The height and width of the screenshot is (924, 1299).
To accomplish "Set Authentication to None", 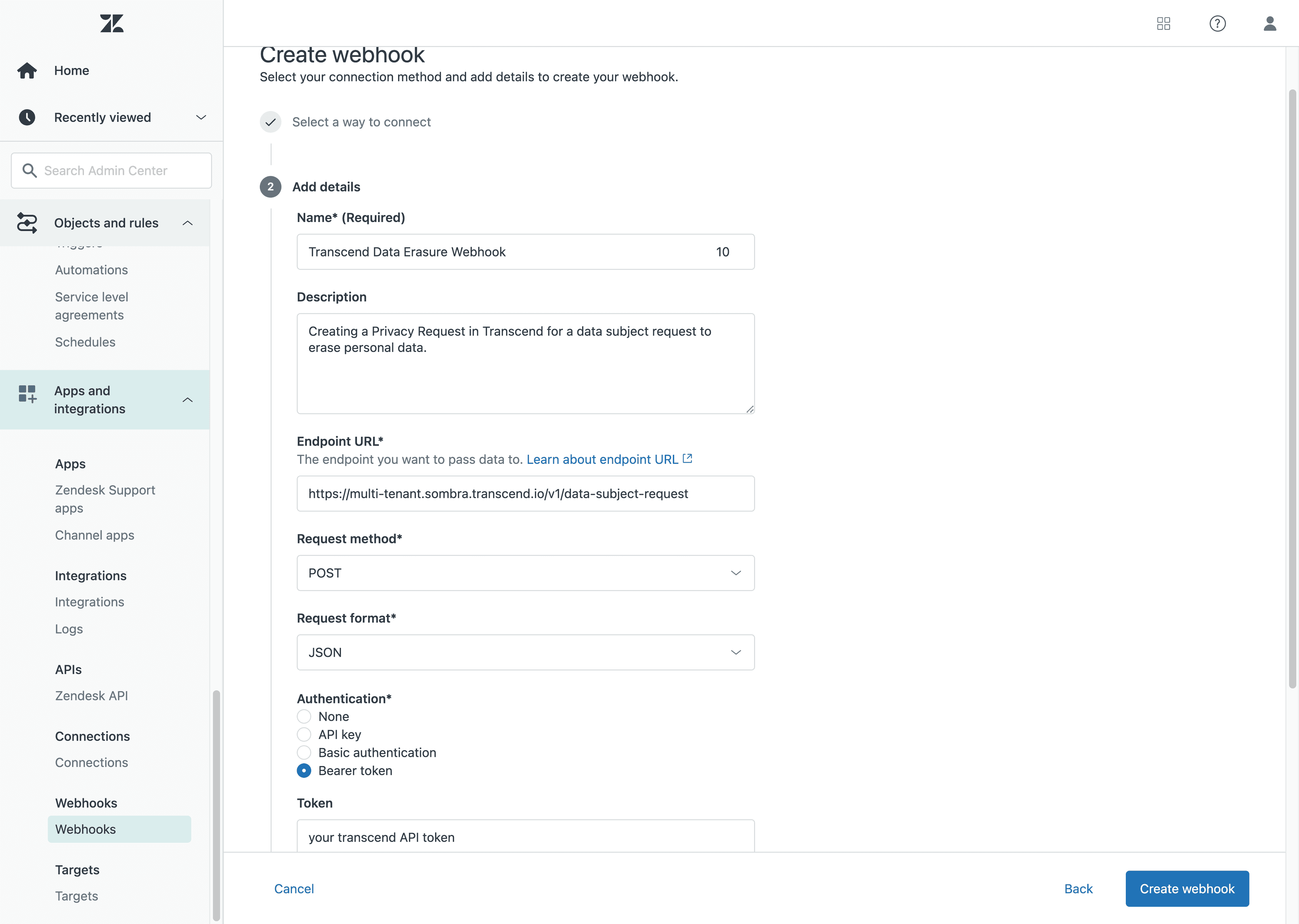I will point(304,716).
